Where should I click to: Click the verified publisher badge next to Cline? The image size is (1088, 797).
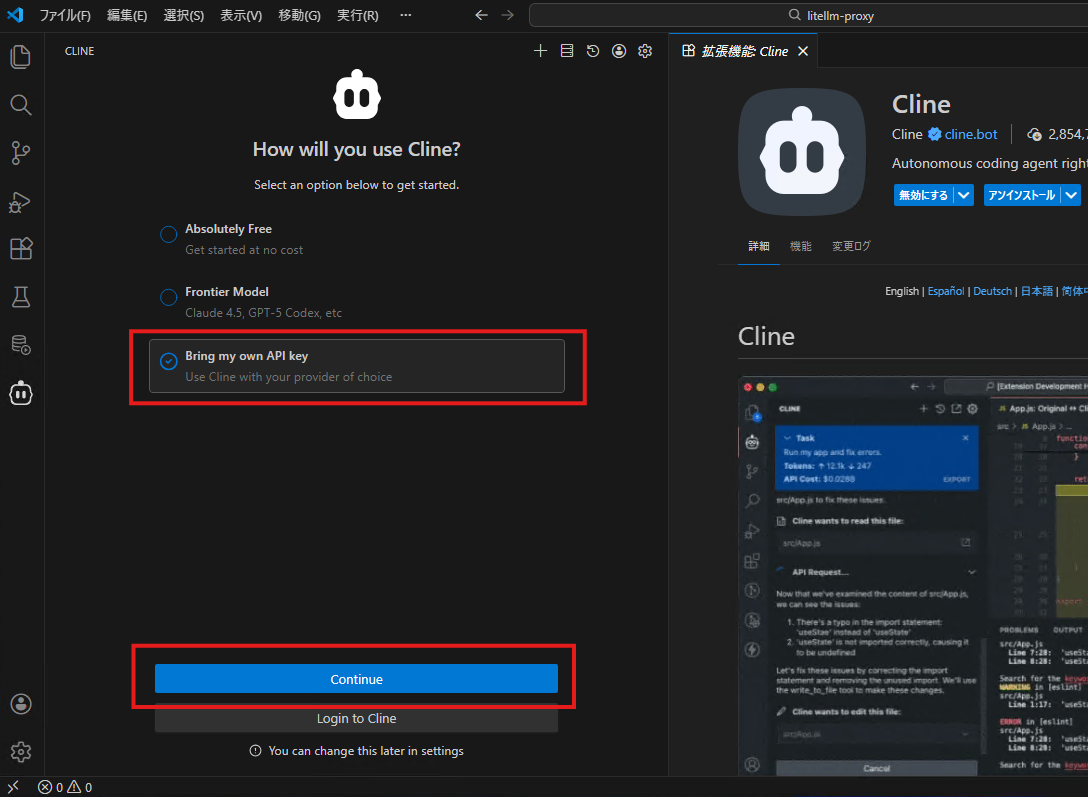935,134
